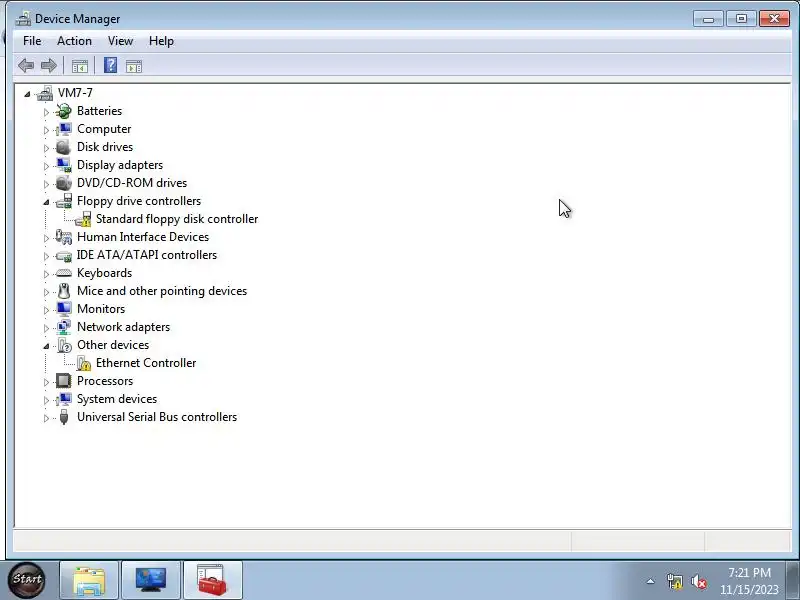Select the Standard floppy disk controller text
This screenshot has height=600, width=800.
[x=177, y=219]
